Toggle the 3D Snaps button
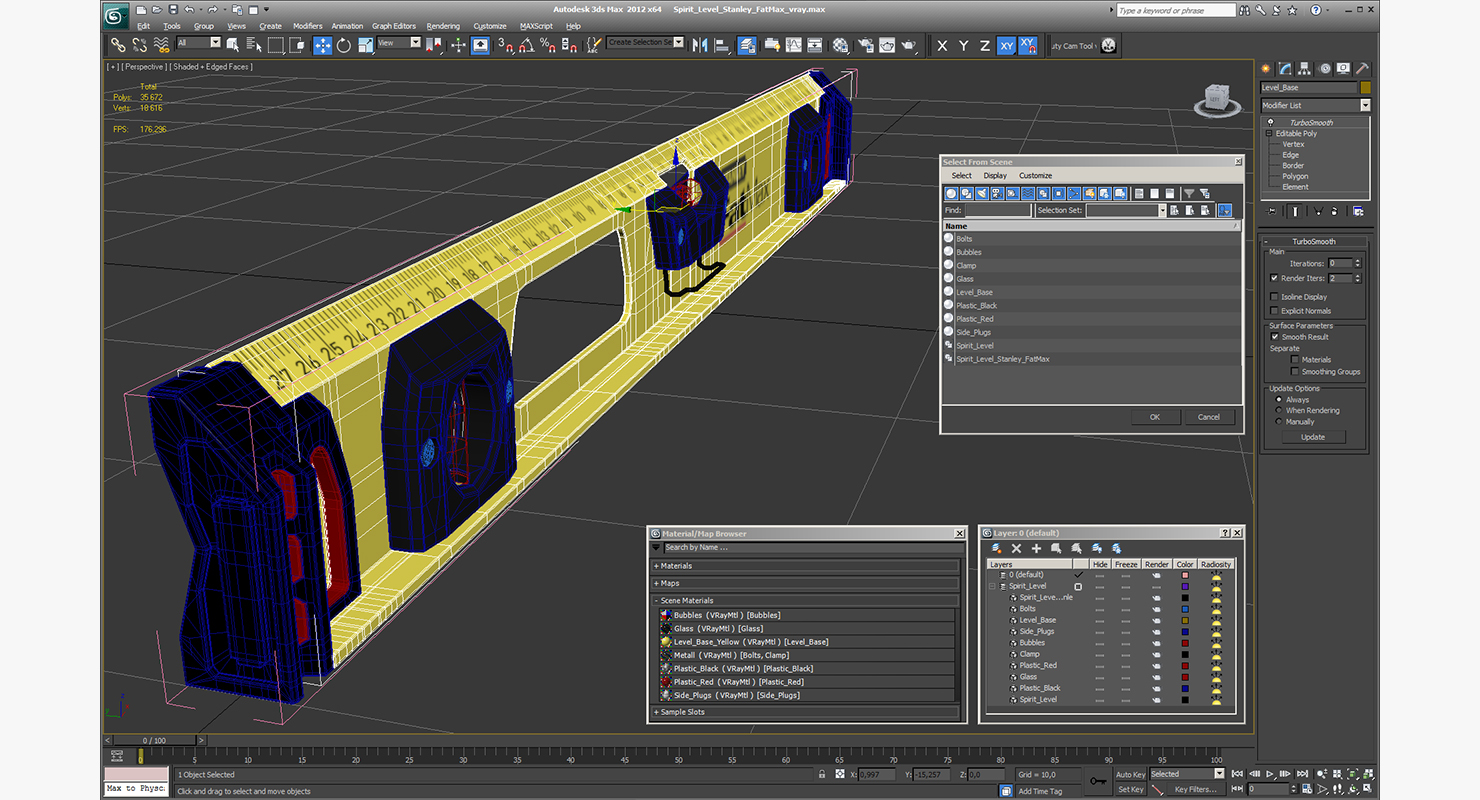This screenshot has height=800, width=1480. tap(506, 45)
